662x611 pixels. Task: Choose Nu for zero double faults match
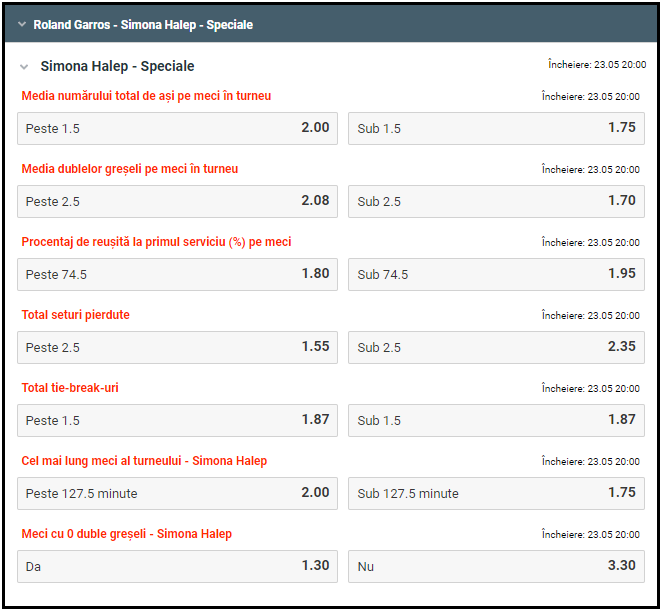[x=496, y=566]
